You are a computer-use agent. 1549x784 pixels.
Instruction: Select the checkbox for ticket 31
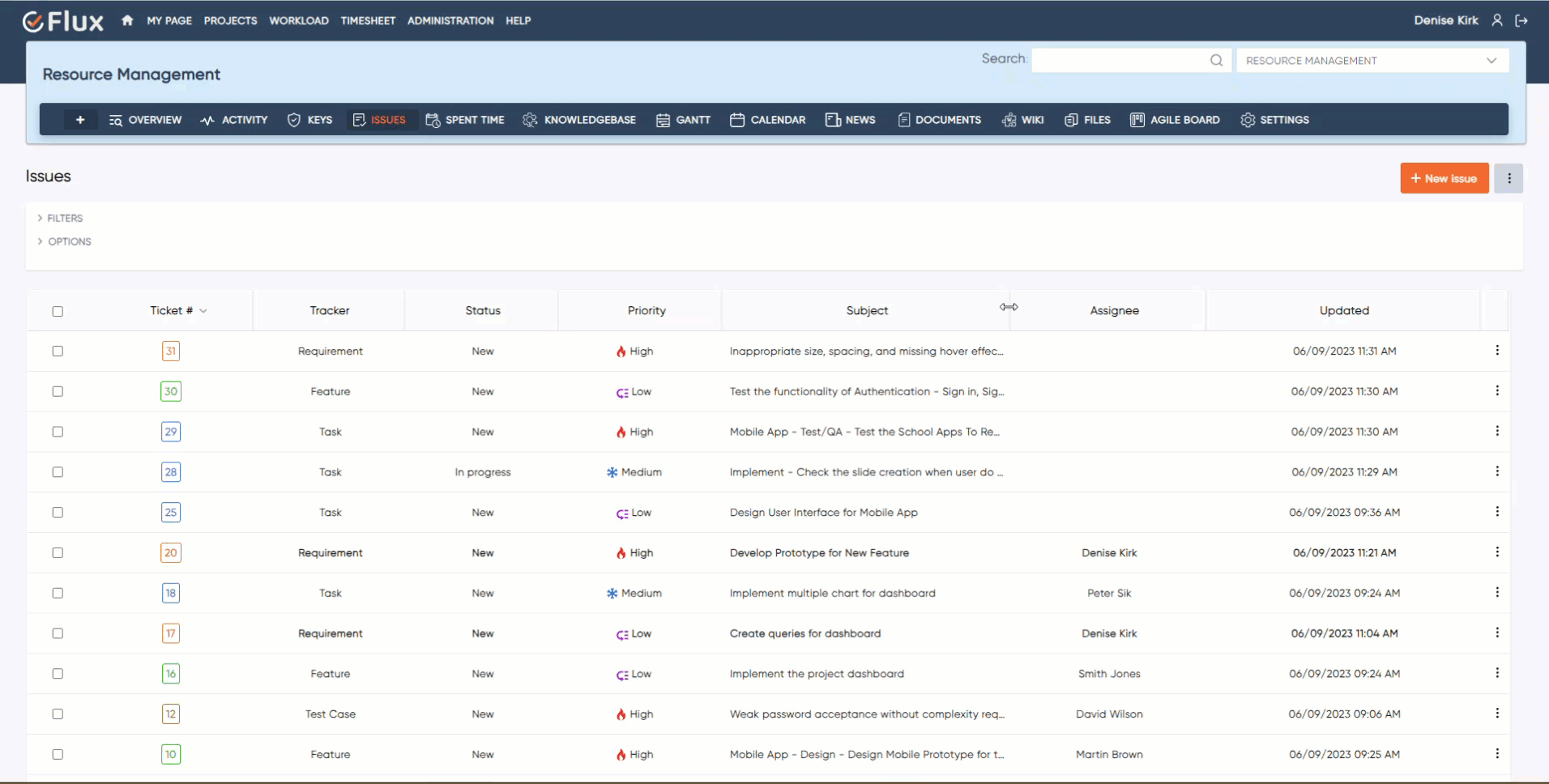click(58, 351)
